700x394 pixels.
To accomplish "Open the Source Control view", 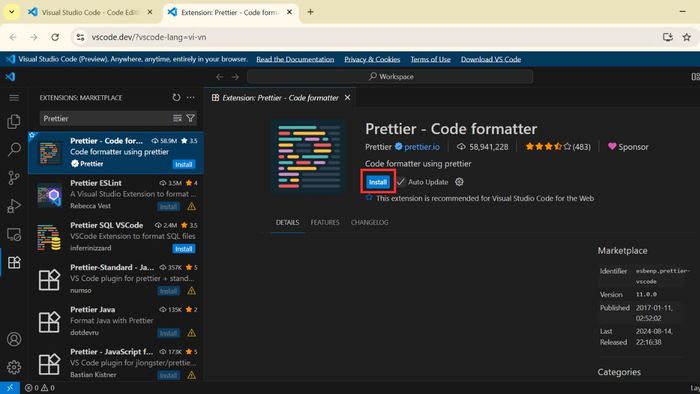I will (14, 178).
